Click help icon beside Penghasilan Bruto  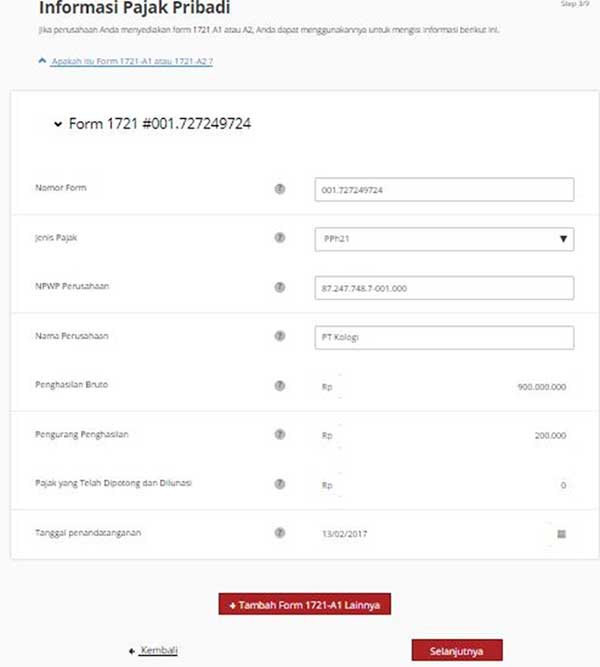[280, 386]
